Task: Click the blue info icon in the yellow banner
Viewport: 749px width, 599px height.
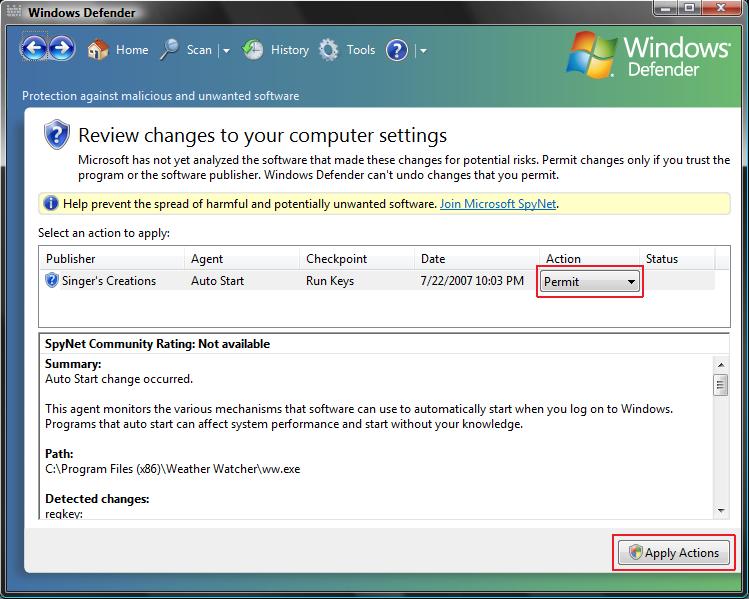Action: coord(51,203)
